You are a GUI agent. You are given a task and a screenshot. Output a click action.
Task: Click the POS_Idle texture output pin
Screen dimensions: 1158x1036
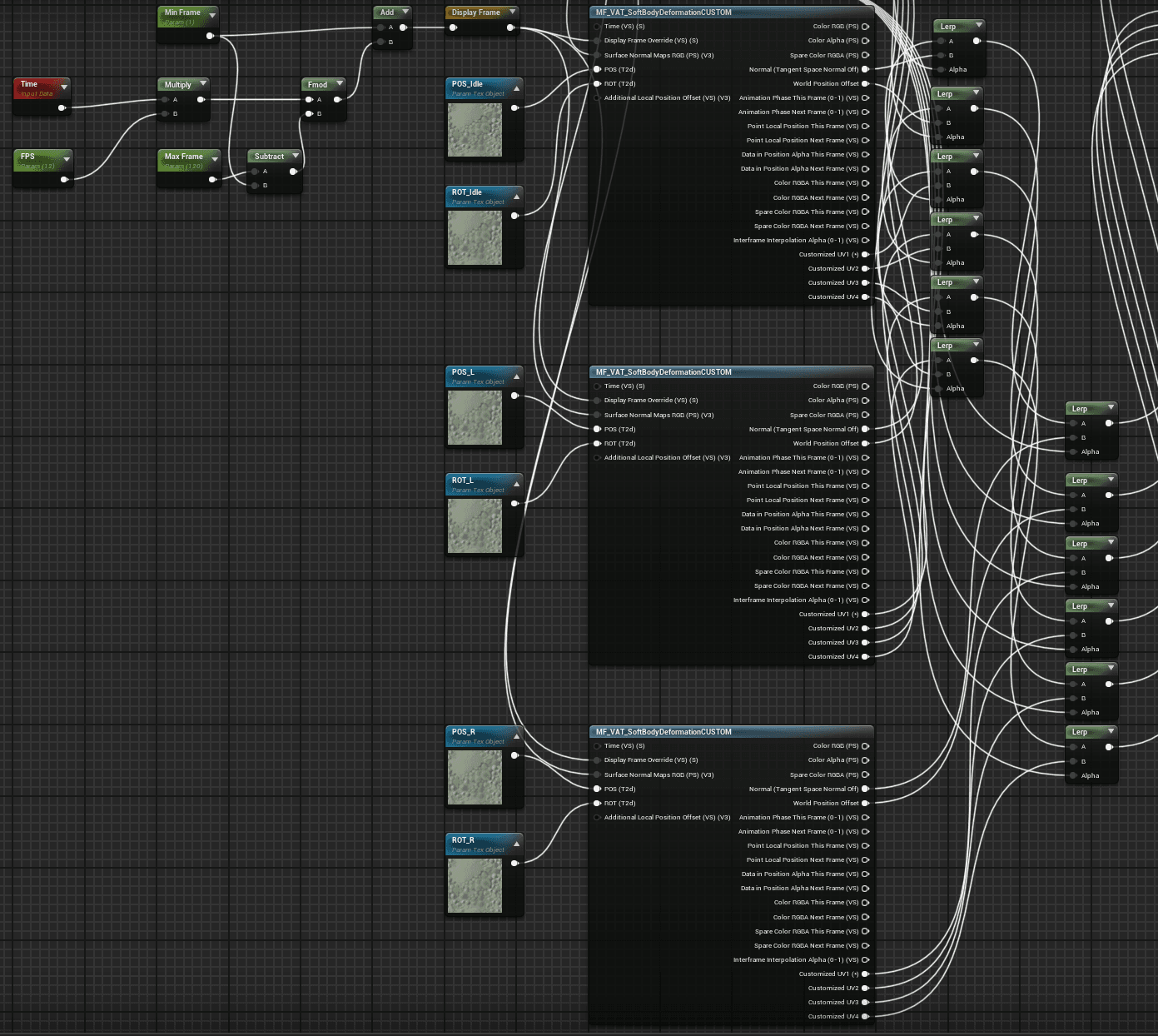point(514,107)
